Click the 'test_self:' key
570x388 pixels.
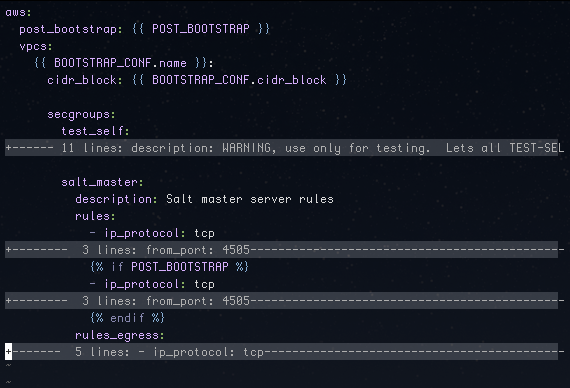[95, 131]
